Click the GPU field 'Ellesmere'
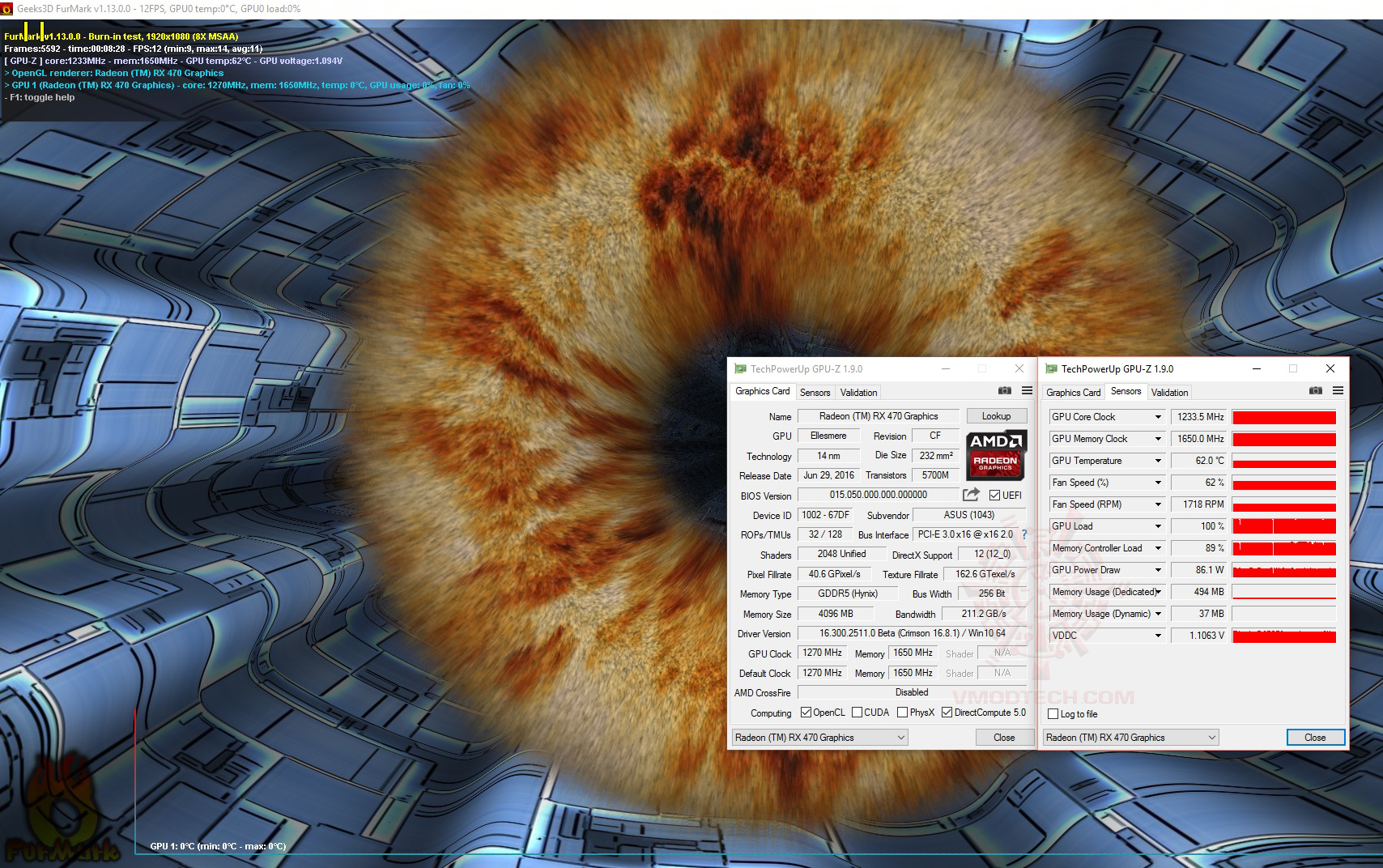This screenshot has width=1383, height=868. [828, 436]
